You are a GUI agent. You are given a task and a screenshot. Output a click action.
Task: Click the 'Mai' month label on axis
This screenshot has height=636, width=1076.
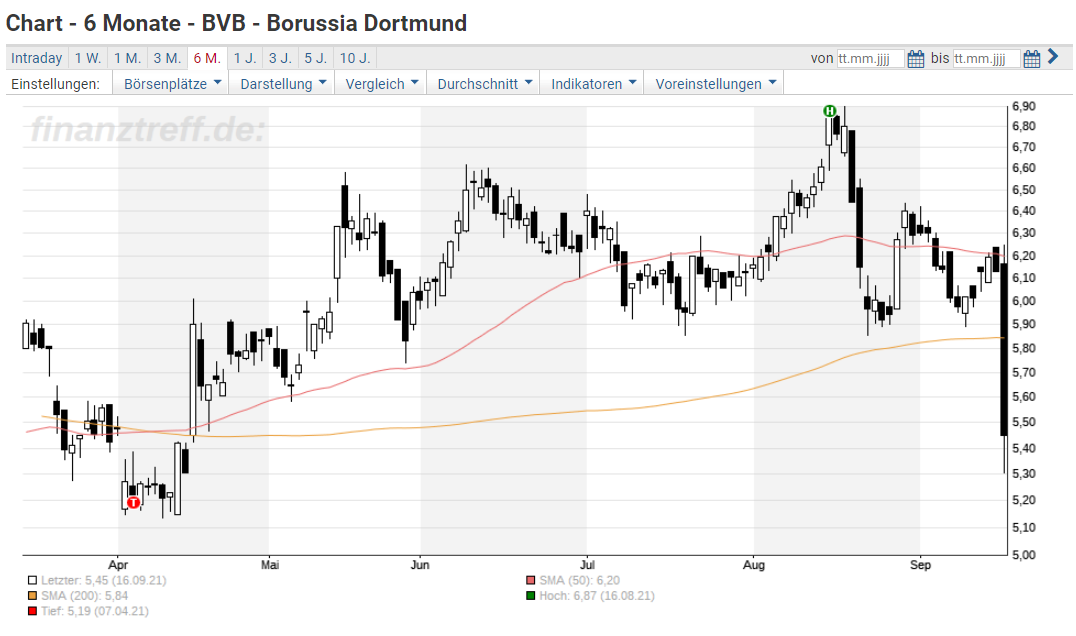click(x=270, y=565)
